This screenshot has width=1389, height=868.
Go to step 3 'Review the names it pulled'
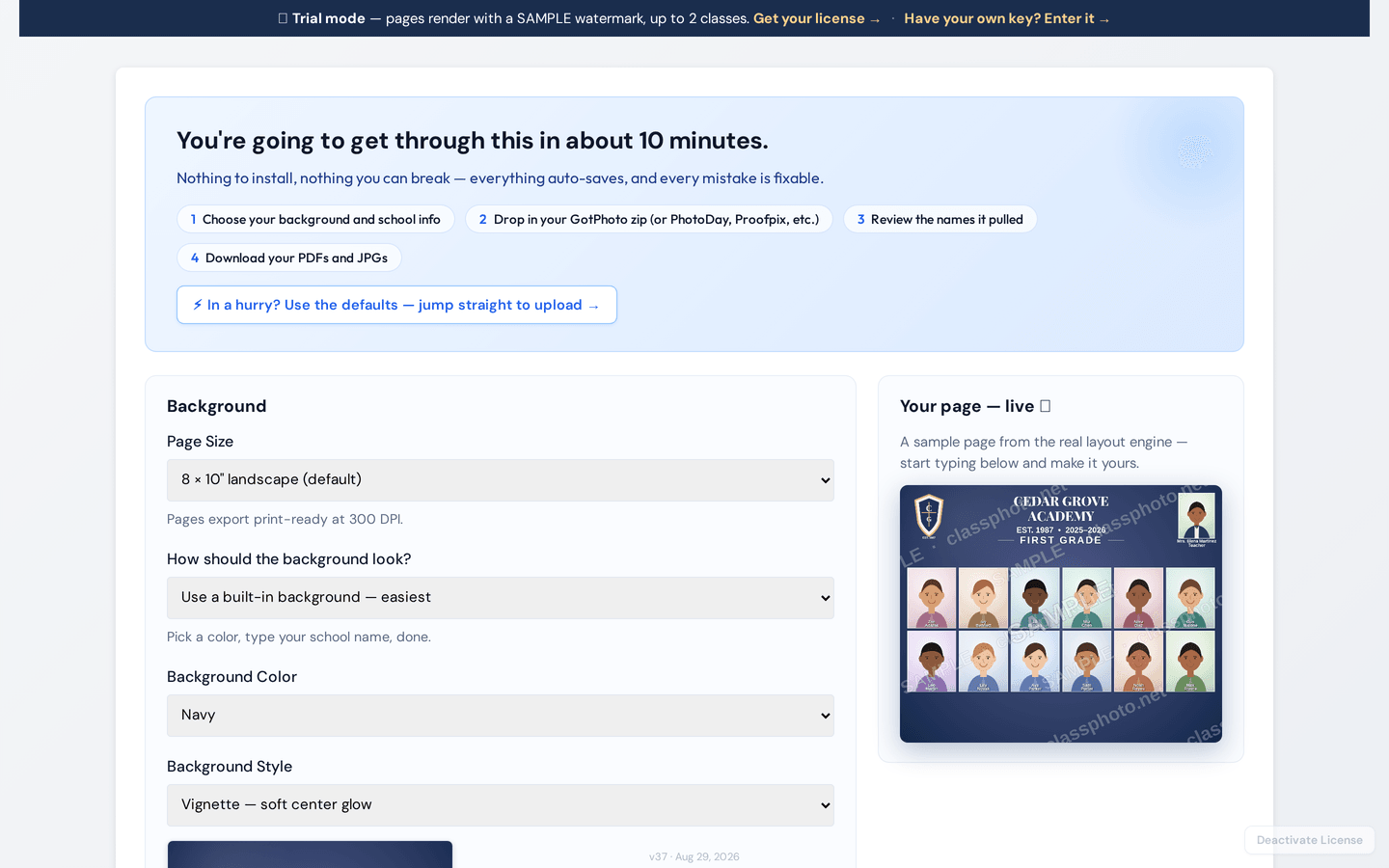pos(940,219)
